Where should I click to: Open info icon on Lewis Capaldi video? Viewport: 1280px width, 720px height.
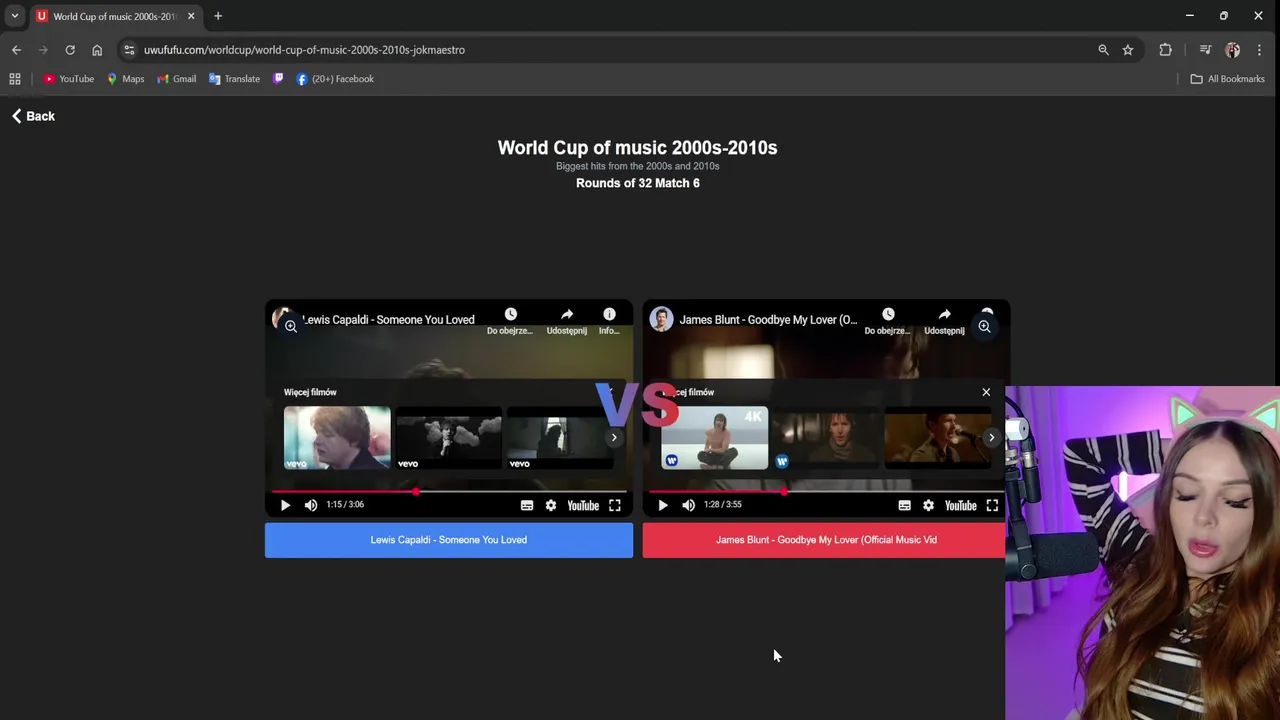[x=609, y=320]
